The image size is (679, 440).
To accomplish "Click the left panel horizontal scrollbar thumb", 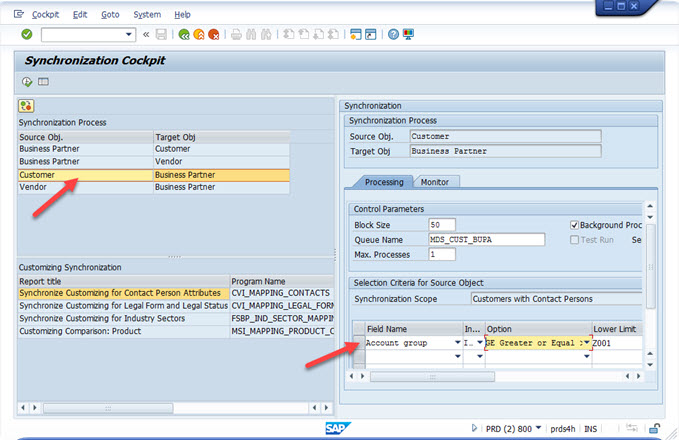I will coord(108,408).
